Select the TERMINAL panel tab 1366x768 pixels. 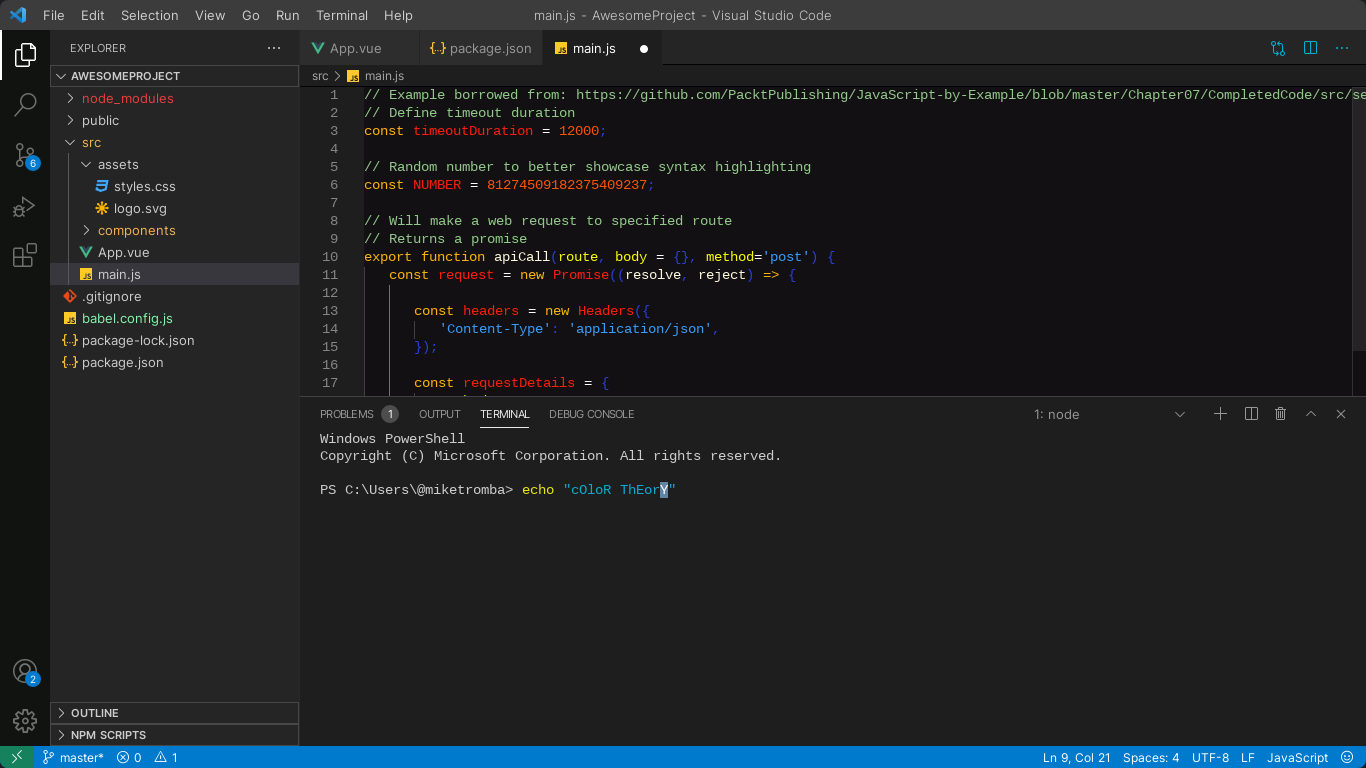[505, 414]
